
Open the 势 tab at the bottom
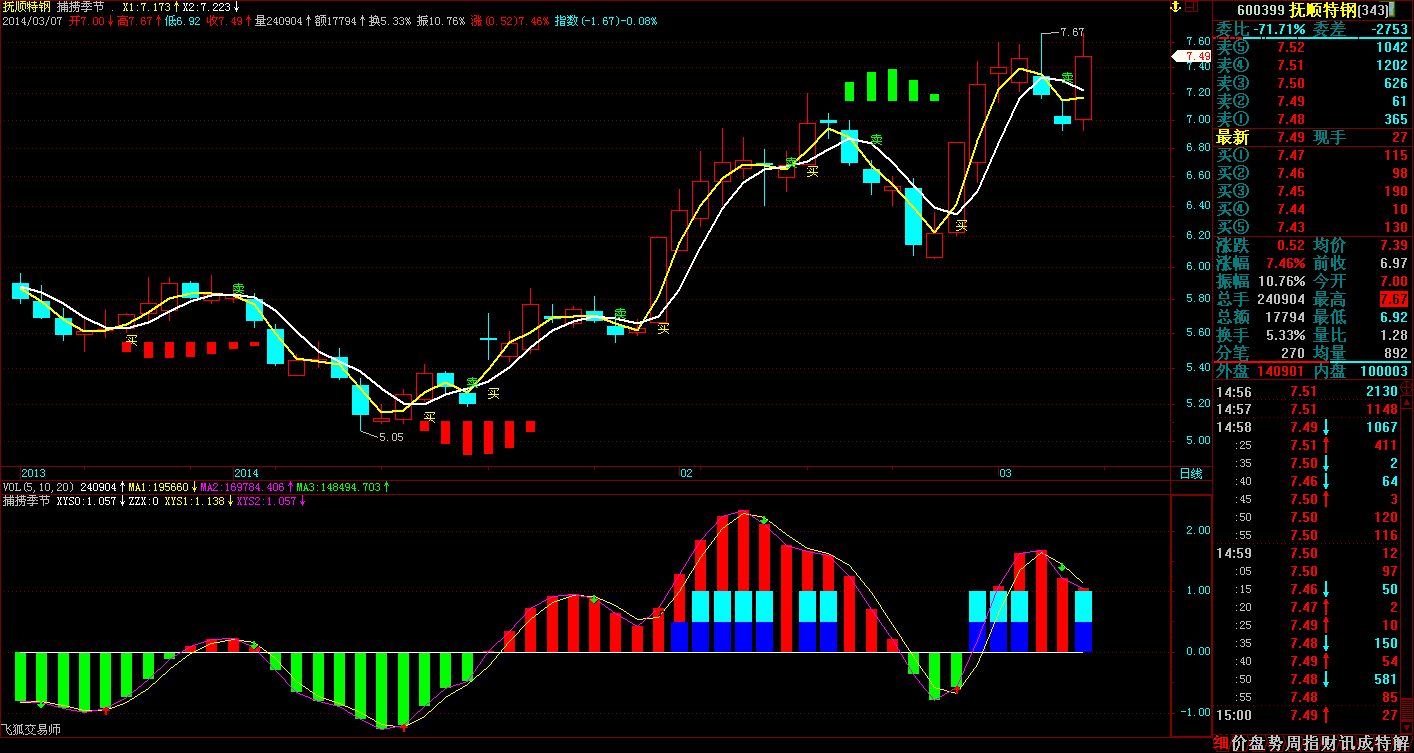(1275, 743)
